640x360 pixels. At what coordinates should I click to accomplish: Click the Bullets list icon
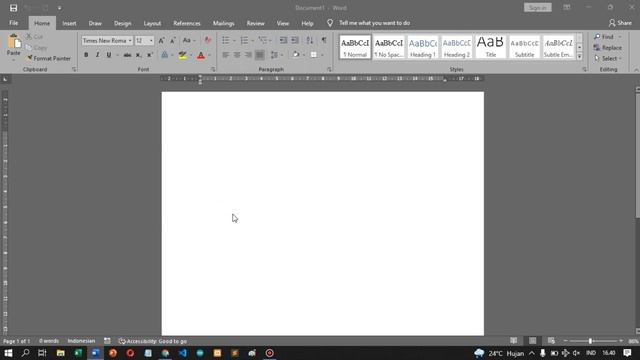pyautogui.click(x=225, y=40)
